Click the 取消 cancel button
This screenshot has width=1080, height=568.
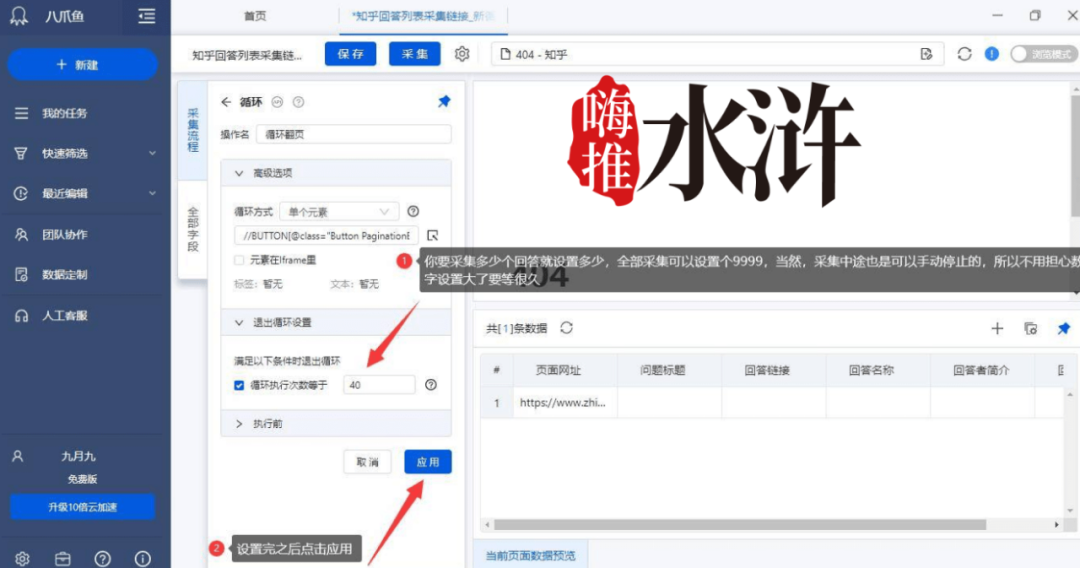tap(367, 462)
